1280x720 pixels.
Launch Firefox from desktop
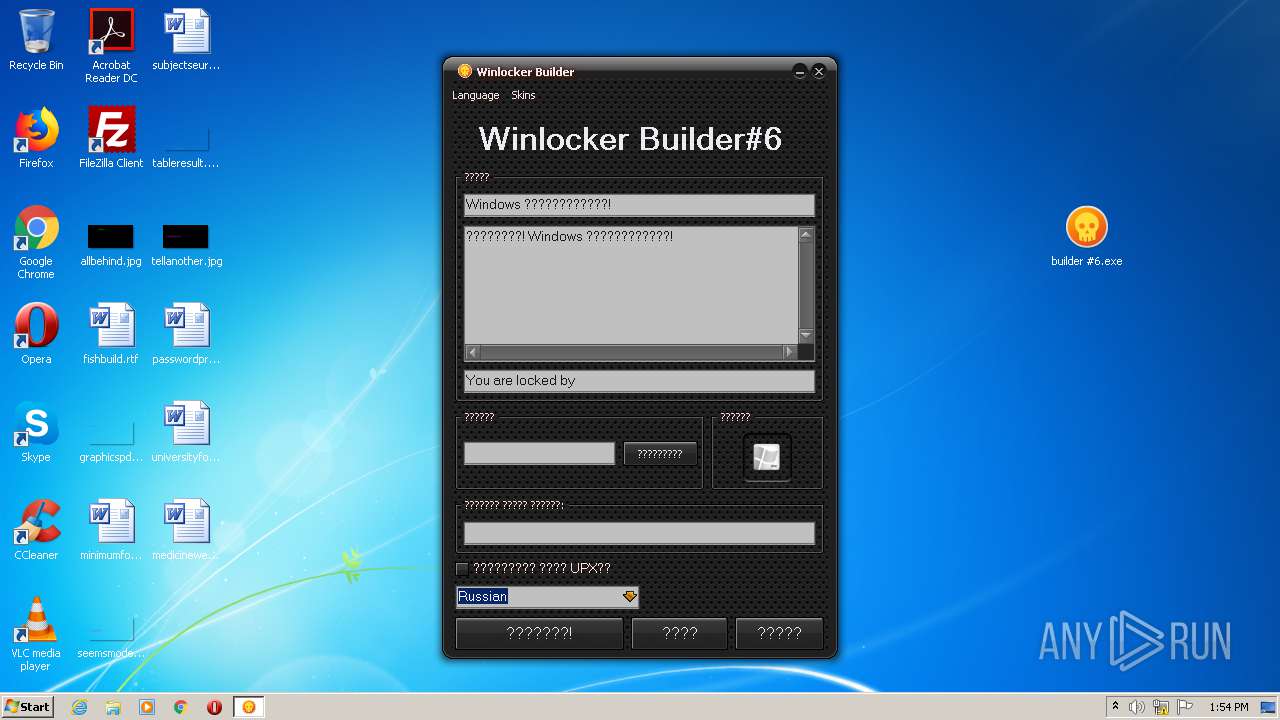(36, 138)
